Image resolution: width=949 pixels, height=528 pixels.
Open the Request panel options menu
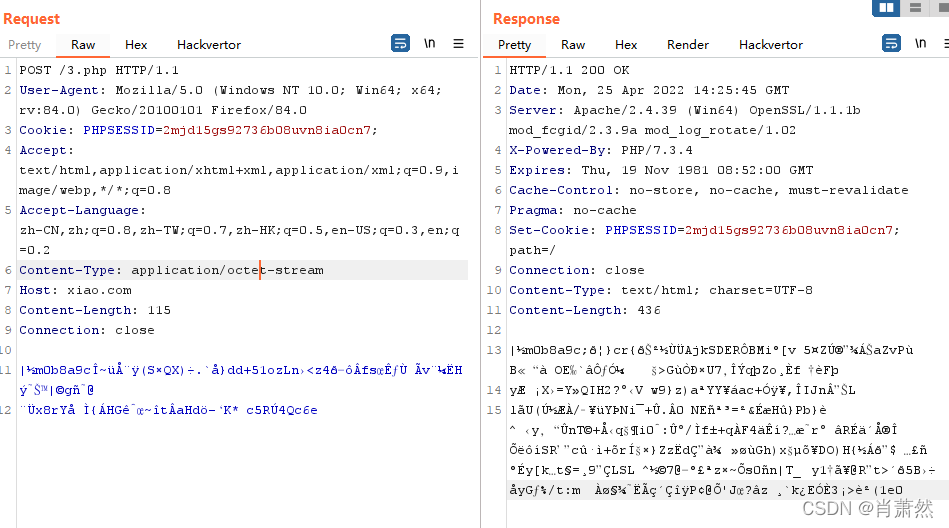click(458, 44)
